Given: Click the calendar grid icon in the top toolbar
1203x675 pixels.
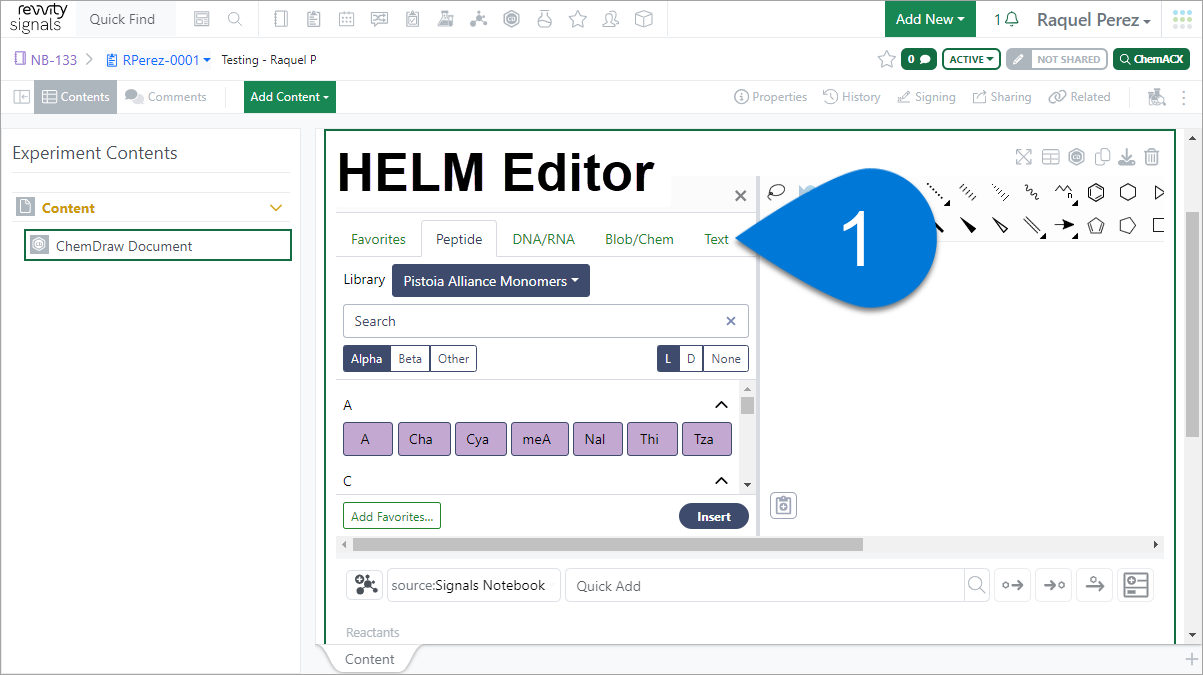Looking at the screenshot, I should click(346, 19).
